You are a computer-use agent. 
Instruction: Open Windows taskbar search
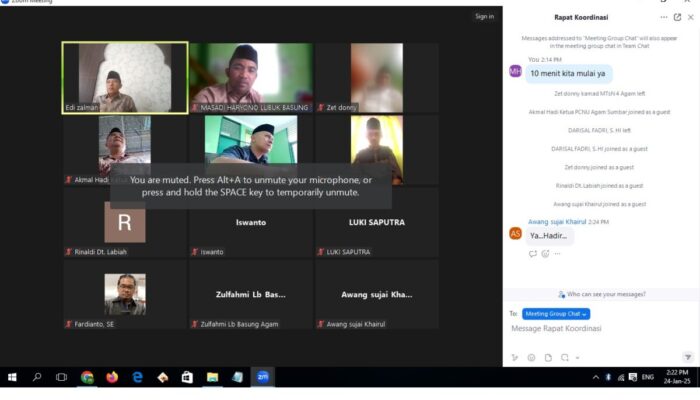click(37, 377)
